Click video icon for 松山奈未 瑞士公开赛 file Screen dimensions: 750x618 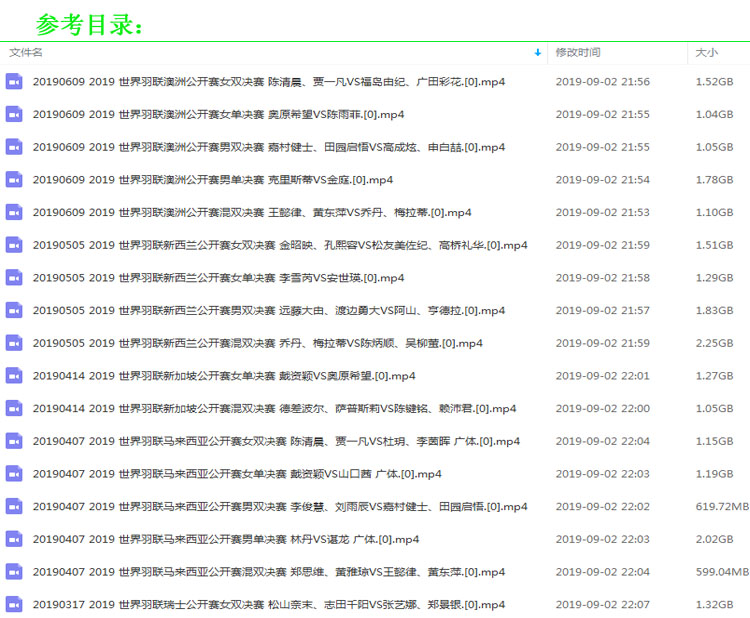tap(14, 604)
